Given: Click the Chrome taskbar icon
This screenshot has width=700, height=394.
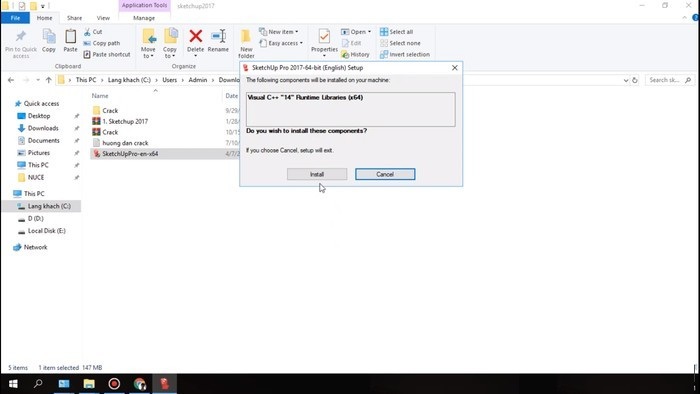Looking at the screenshot, I should coord(140,384).
